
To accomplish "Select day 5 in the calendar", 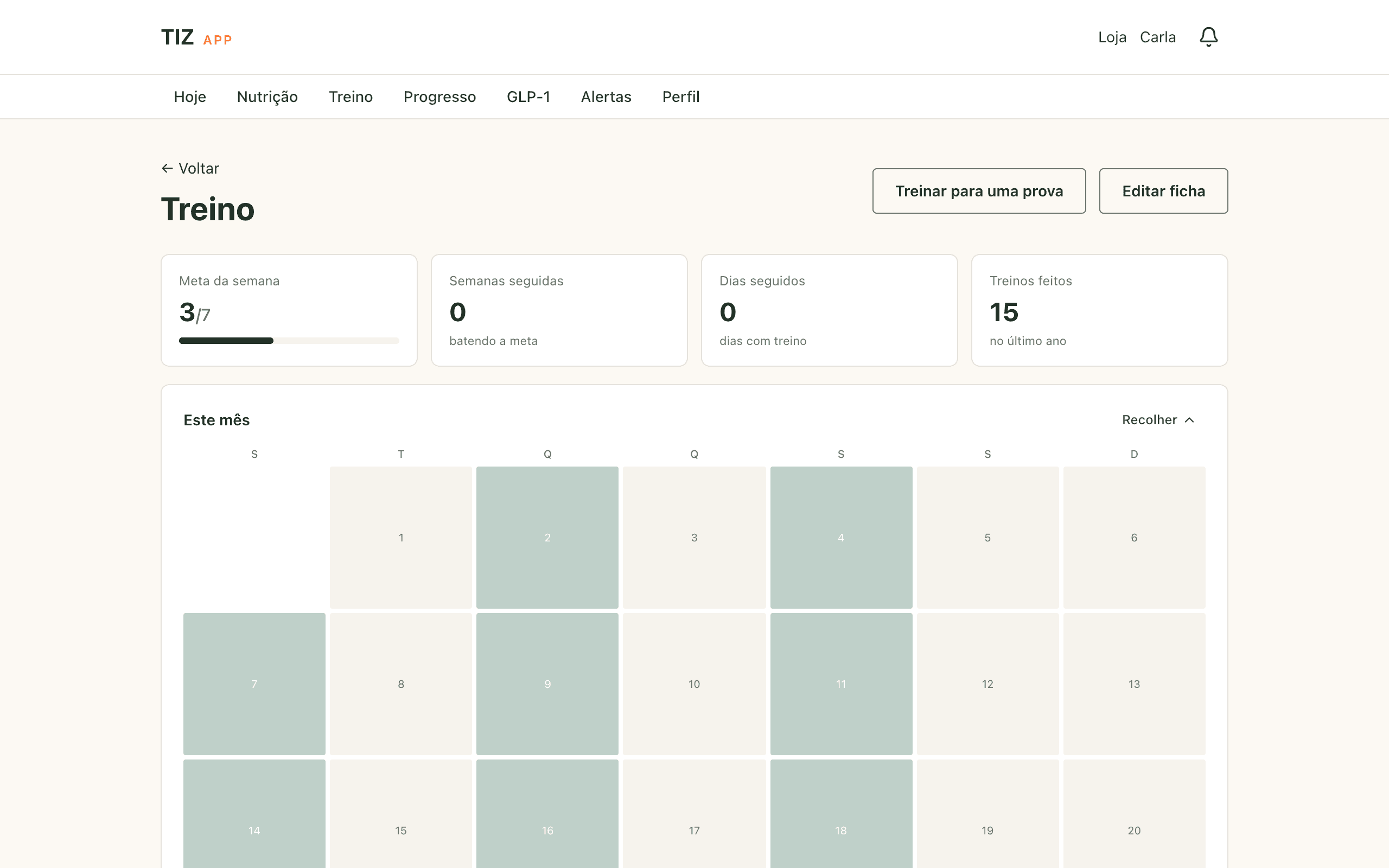I will click(988, 537).
